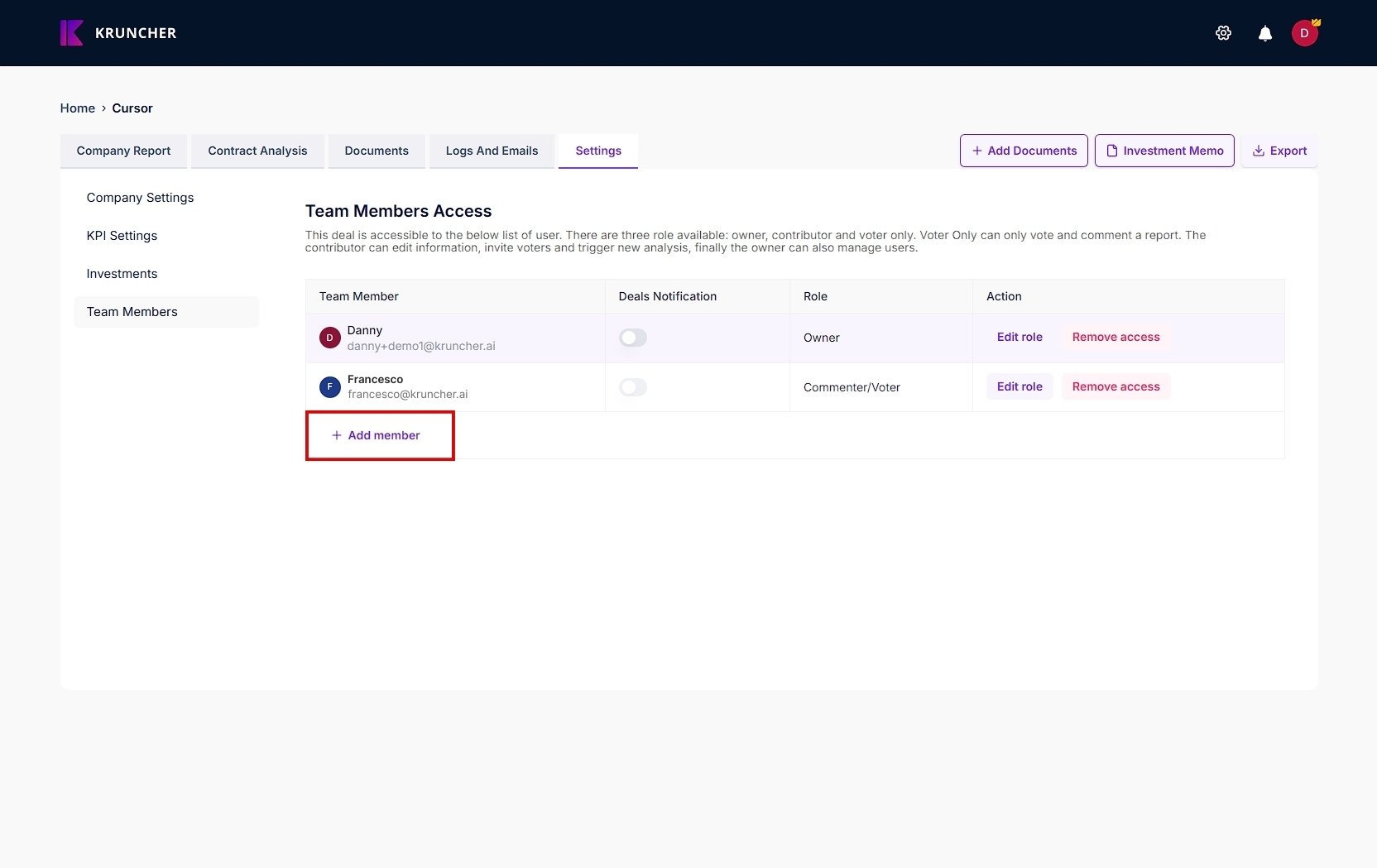Click Francesco's avatar in team table

330,386
